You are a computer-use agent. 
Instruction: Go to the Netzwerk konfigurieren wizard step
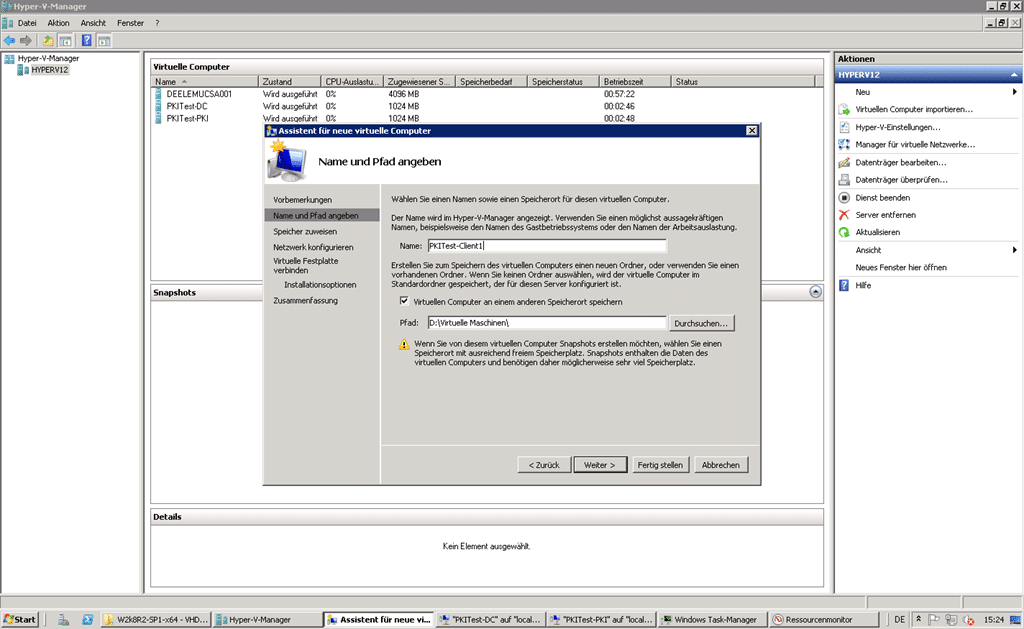pos(313,248)
